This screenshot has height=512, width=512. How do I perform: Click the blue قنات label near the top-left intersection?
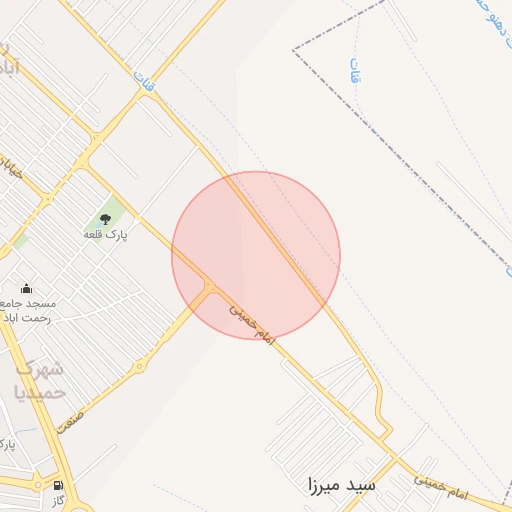click(x=144, y=81)
